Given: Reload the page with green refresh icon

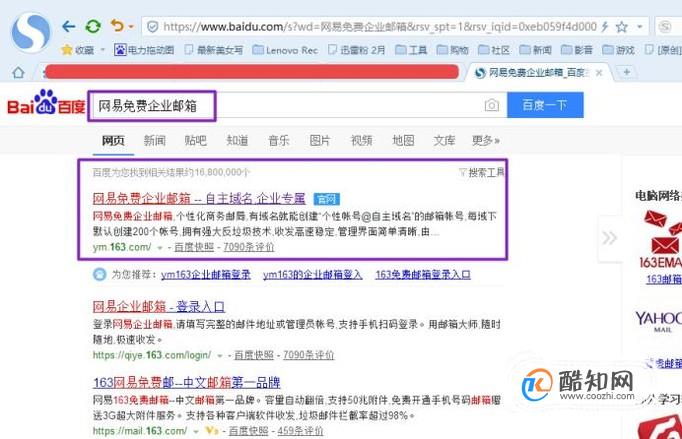Looking at the screenshot, I should point(93,27).
